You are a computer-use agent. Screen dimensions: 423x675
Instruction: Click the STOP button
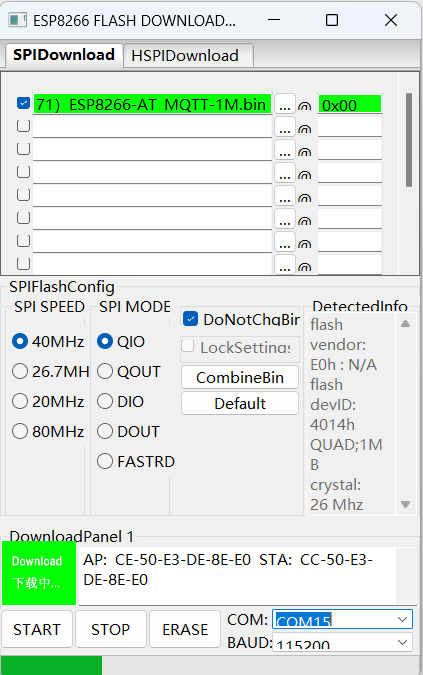click(110, 629)
